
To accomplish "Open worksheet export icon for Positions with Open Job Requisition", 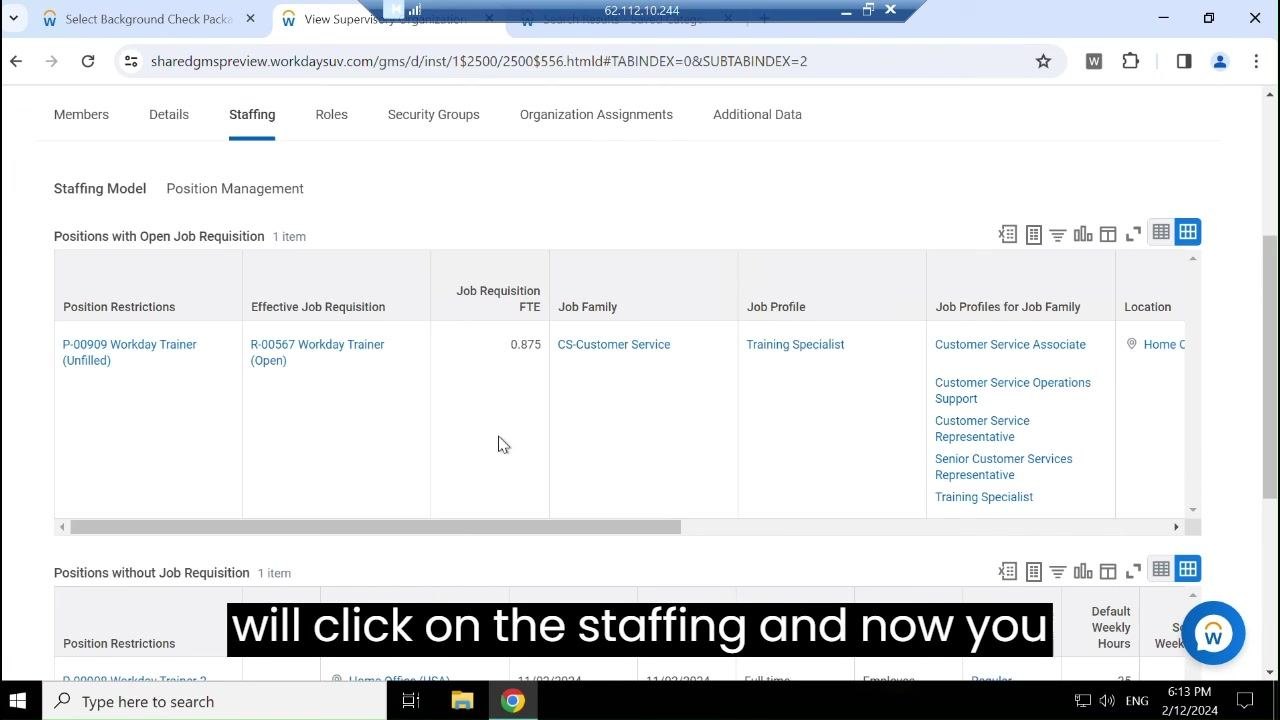I will (1033, 235).
